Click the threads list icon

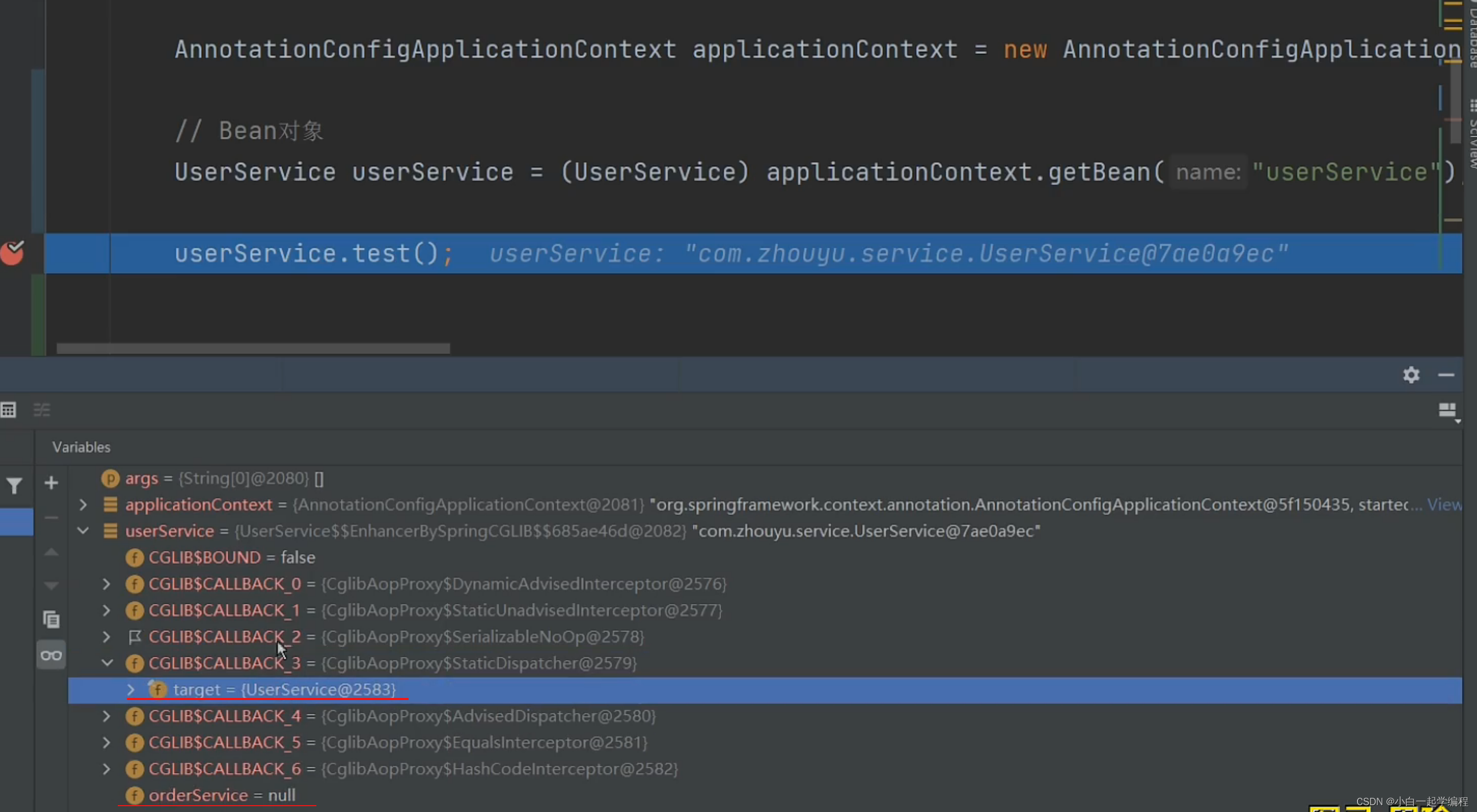click(x=42, y=410)
